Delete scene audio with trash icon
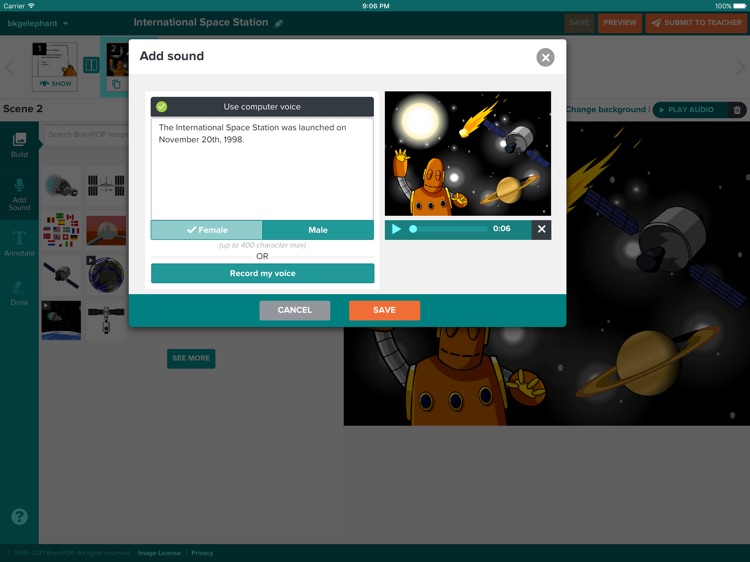 pos(737,110)
